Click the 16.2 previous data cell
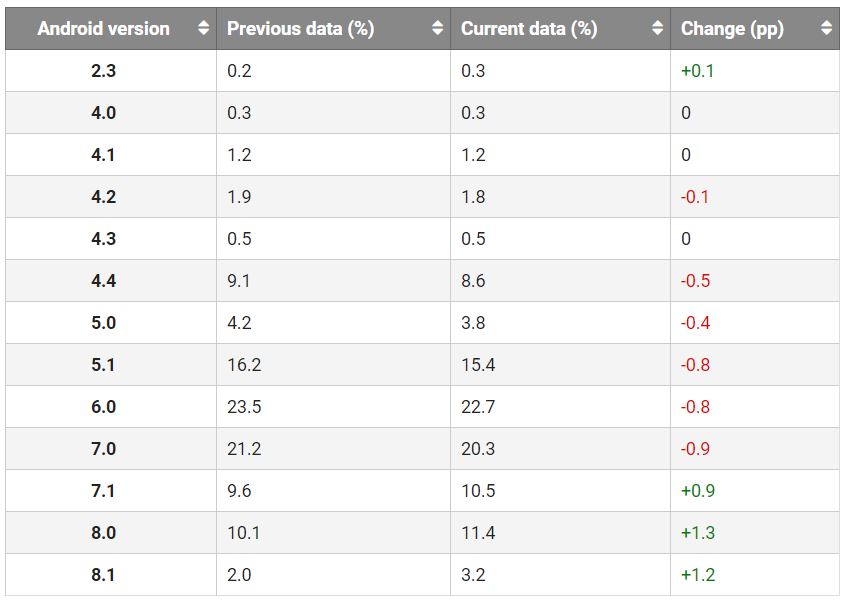 [244, 365]
